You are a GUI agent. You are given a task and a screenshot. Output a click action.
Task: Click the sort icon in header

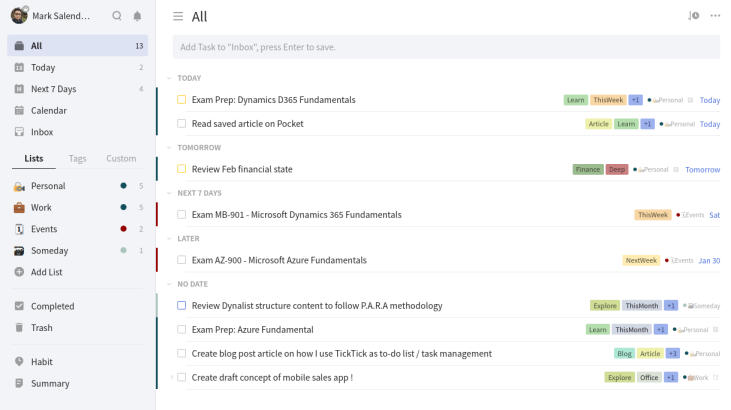pos(694,16)
